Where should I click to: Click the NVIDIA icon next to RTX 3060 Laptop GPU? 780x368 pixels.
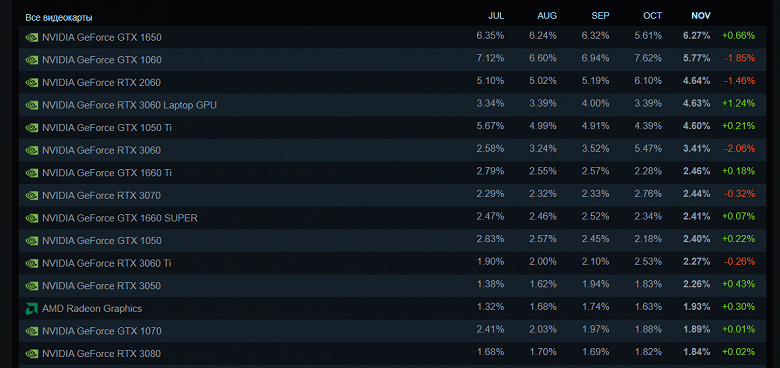(31, 105)
